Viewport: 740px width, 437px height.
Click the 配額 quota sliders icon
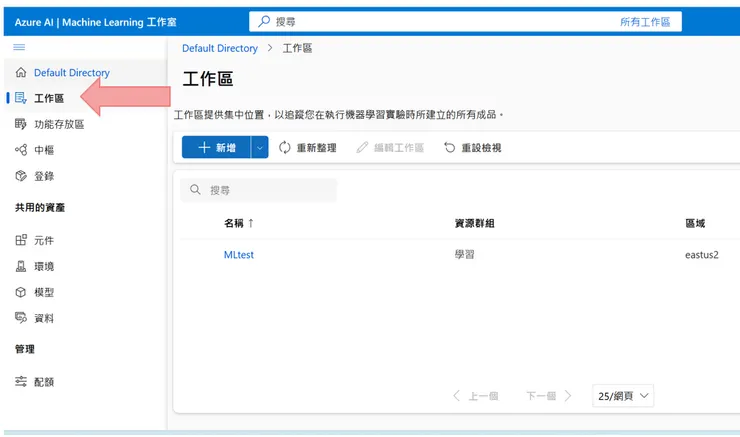pos(21,381)
